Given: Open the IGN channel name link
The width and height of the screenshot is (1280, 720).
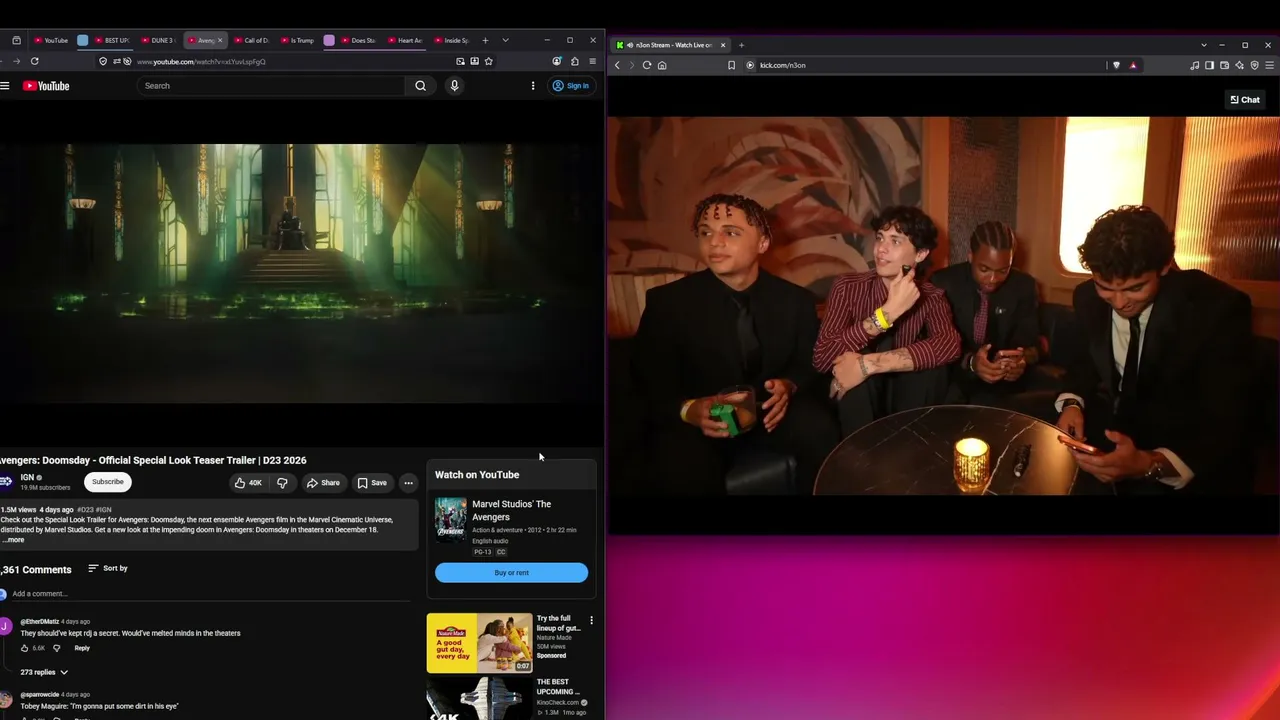Looking at the screenshot, I should tap(28, 477).
